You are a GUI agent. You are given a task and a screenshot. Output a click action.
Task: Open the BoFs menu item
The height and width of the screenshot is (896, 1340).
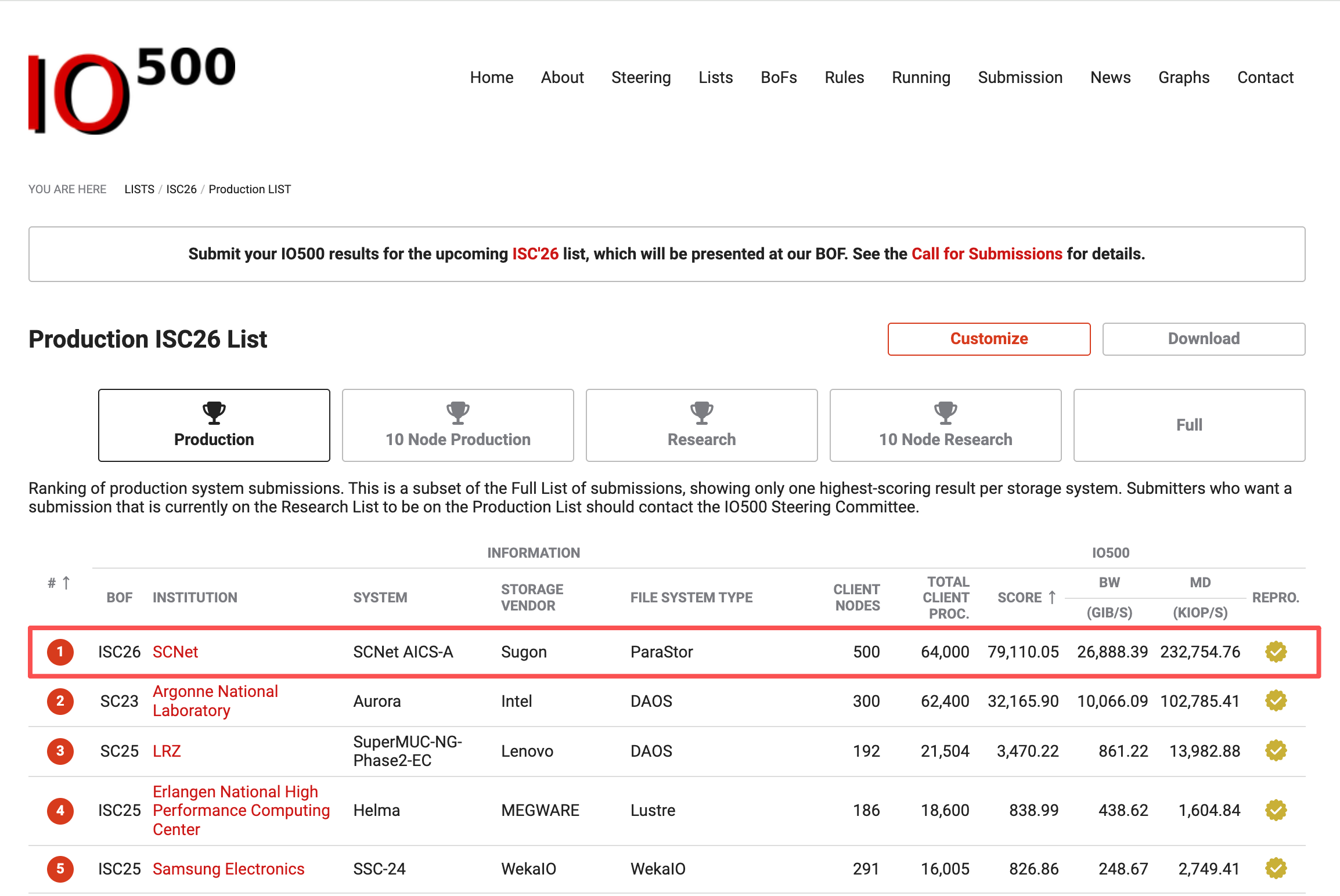coord(779,77)
